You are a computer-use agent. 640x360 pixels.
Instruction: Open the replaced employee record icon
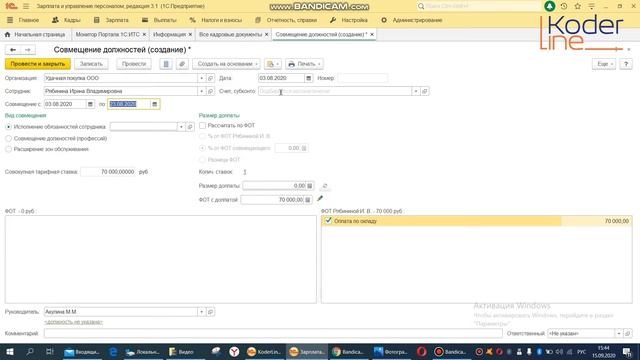coord(190,127)
